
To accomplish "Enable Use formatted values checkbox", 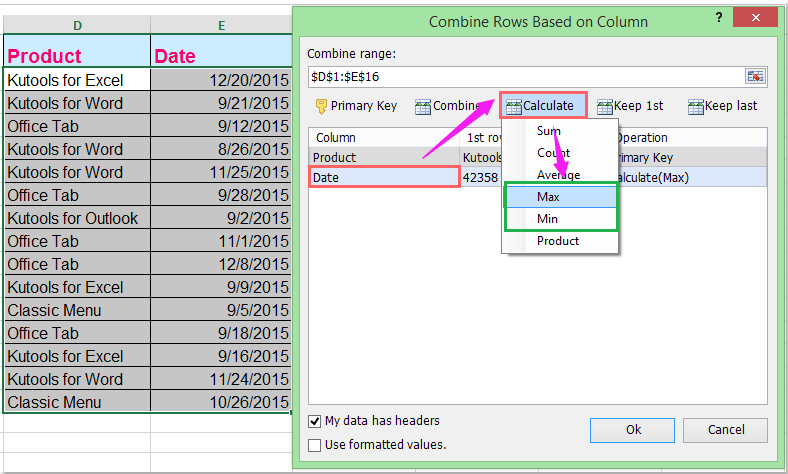I will point(316,445).
